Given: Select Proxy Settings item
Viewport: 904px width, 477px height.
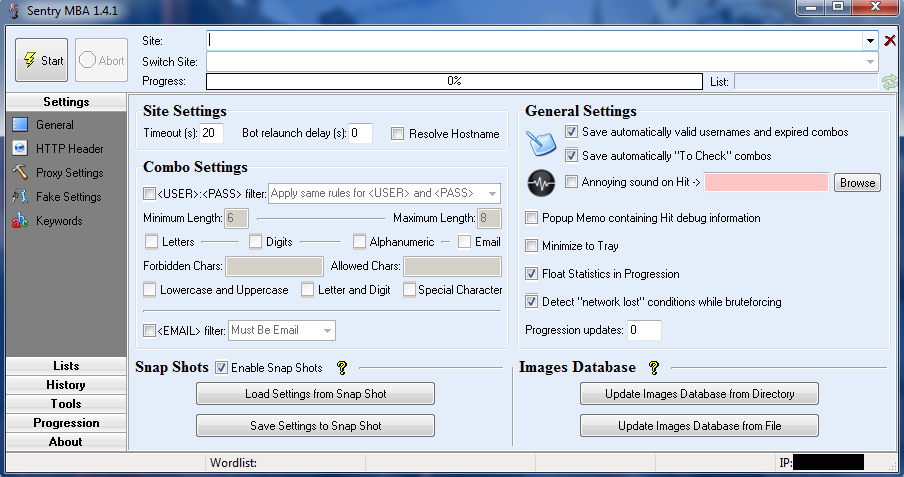Looking at the screenshot, I should (x=70, y=172).
